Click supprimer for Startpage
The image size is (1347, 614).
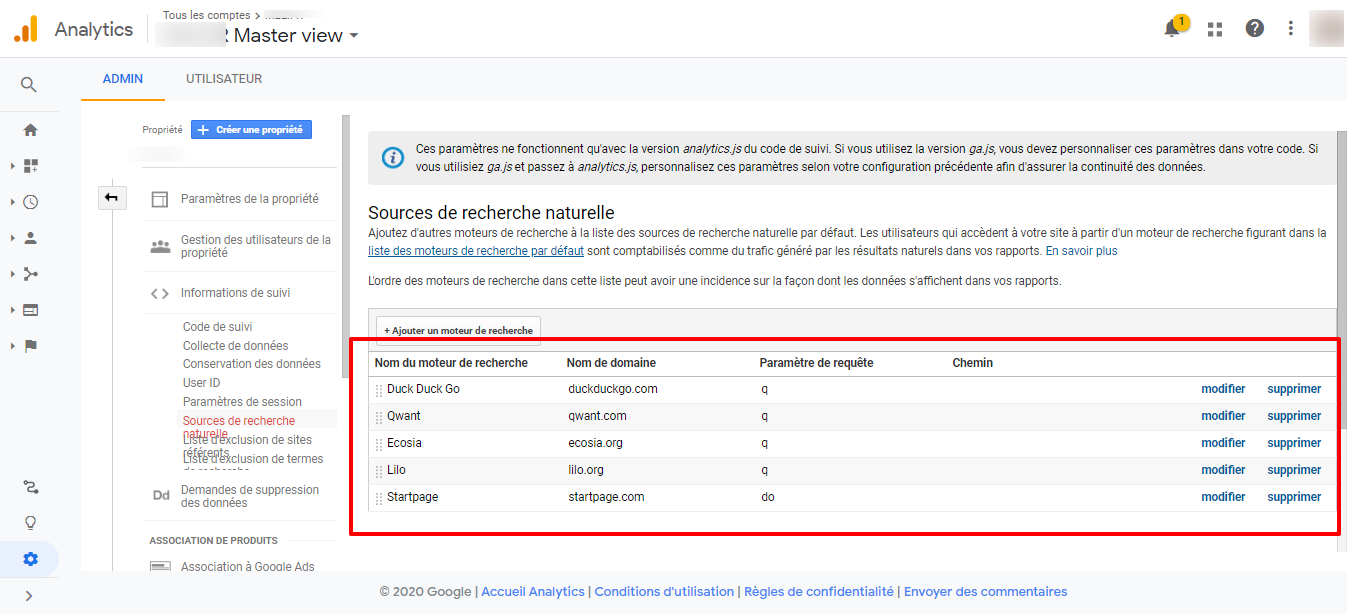tap(1294, 497)
